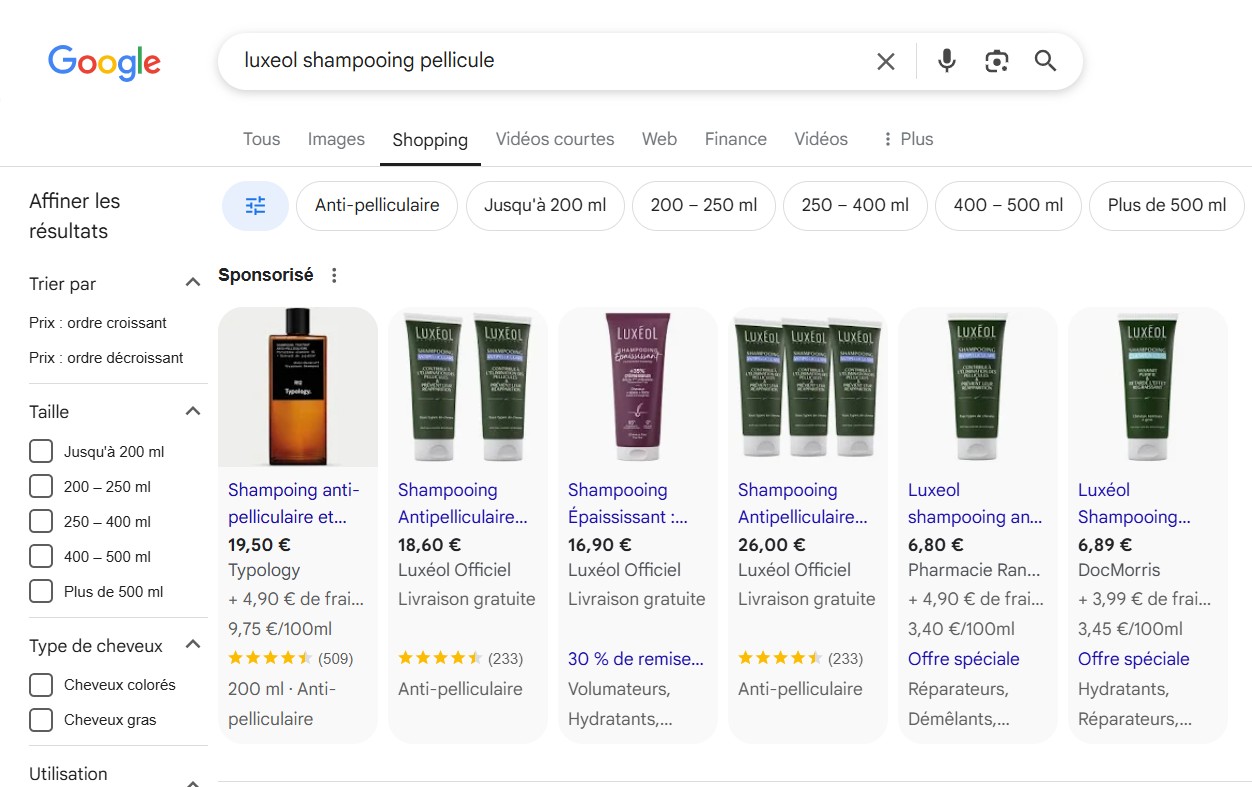The image size is (1252, 787).
Task: Open the Vidéos courtes tab
Action: pyautogui.click(x=555, y=139)
